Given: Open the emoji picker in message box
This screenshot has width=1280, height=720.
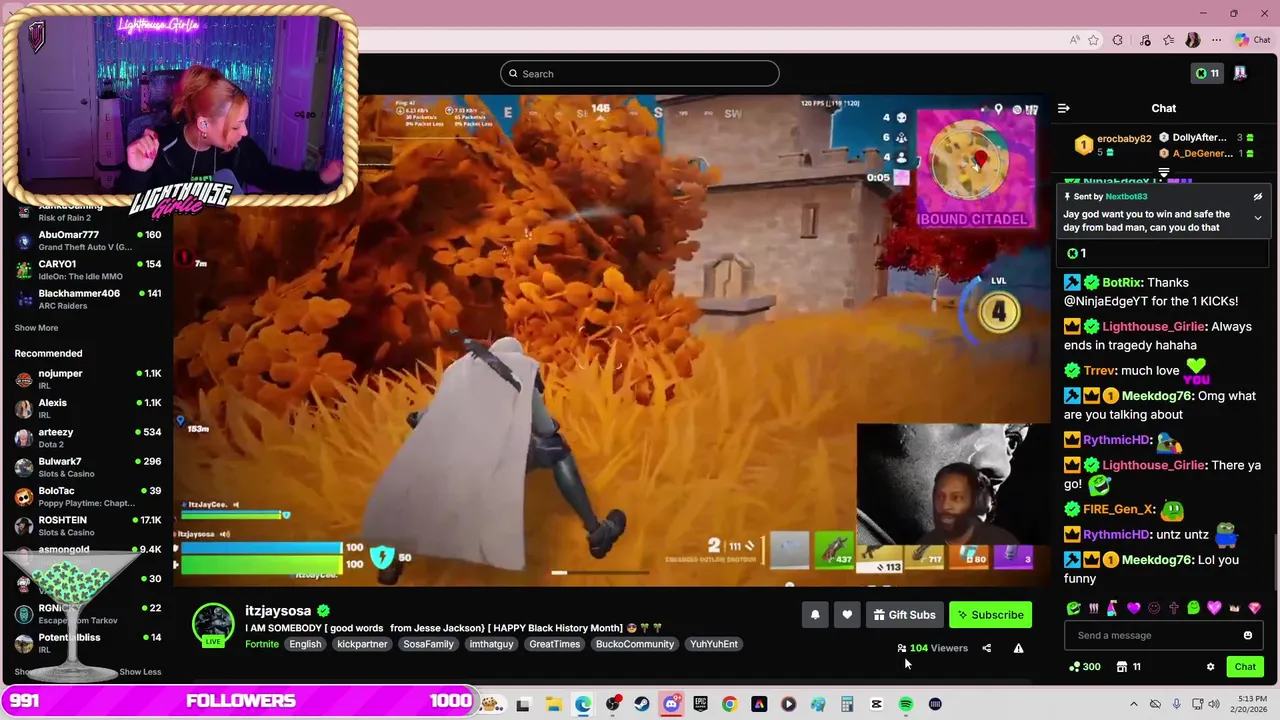Looking at the screenshot, I should coord(1247,635).
